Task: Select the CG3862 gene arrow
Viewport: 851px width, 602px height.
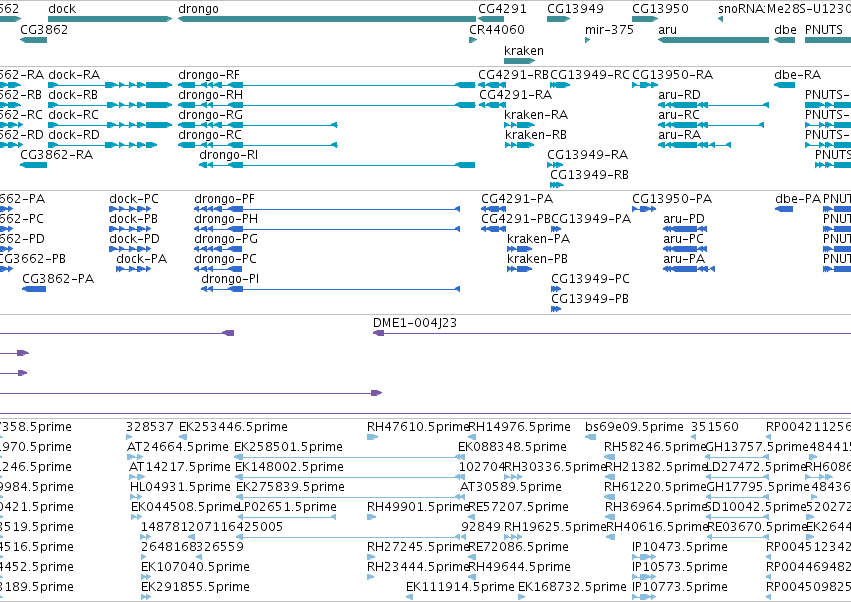Action: (x=34, y=40)
